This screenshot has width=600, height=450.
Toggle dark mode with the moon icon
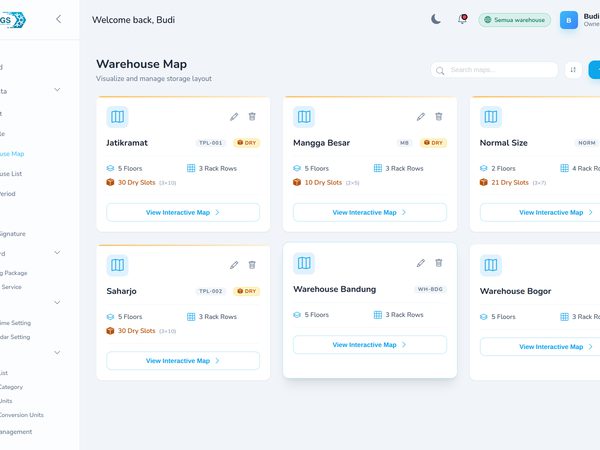pyautogui.click(x=436, y=19)
